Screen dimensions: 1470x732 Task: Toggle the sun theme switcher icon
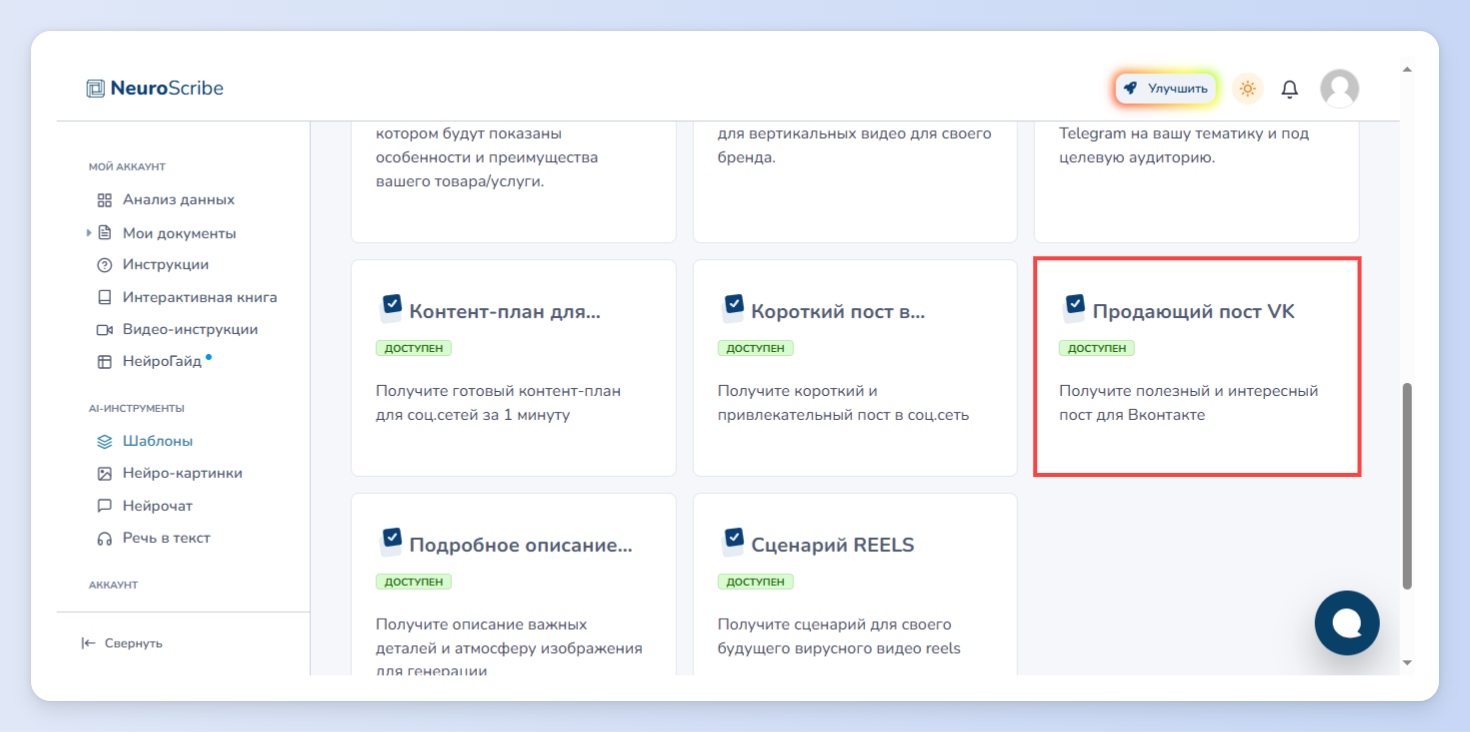coord(1247,89)
